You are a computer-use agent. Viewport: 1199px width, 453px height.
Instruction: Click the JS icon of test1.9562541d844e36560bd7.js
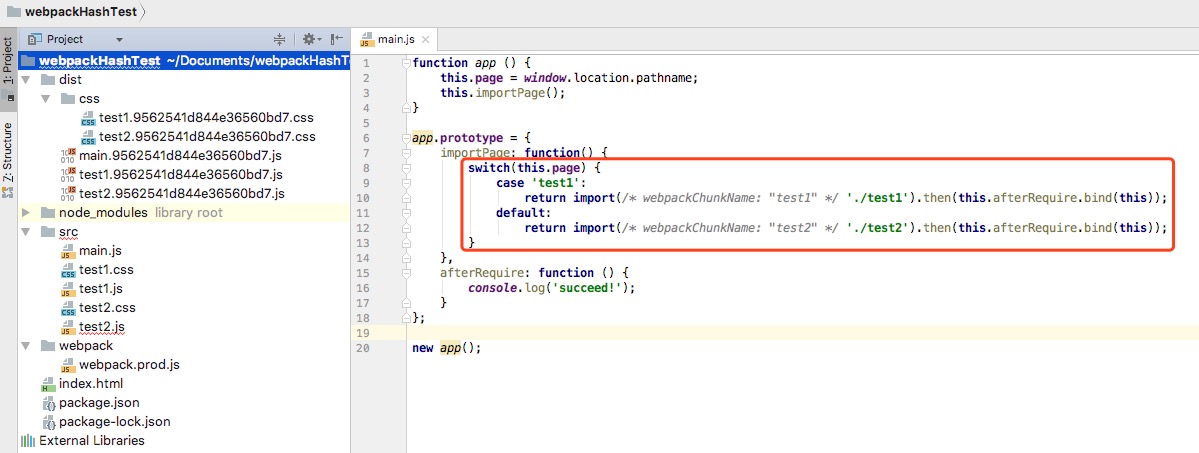(x=68, y=175)
